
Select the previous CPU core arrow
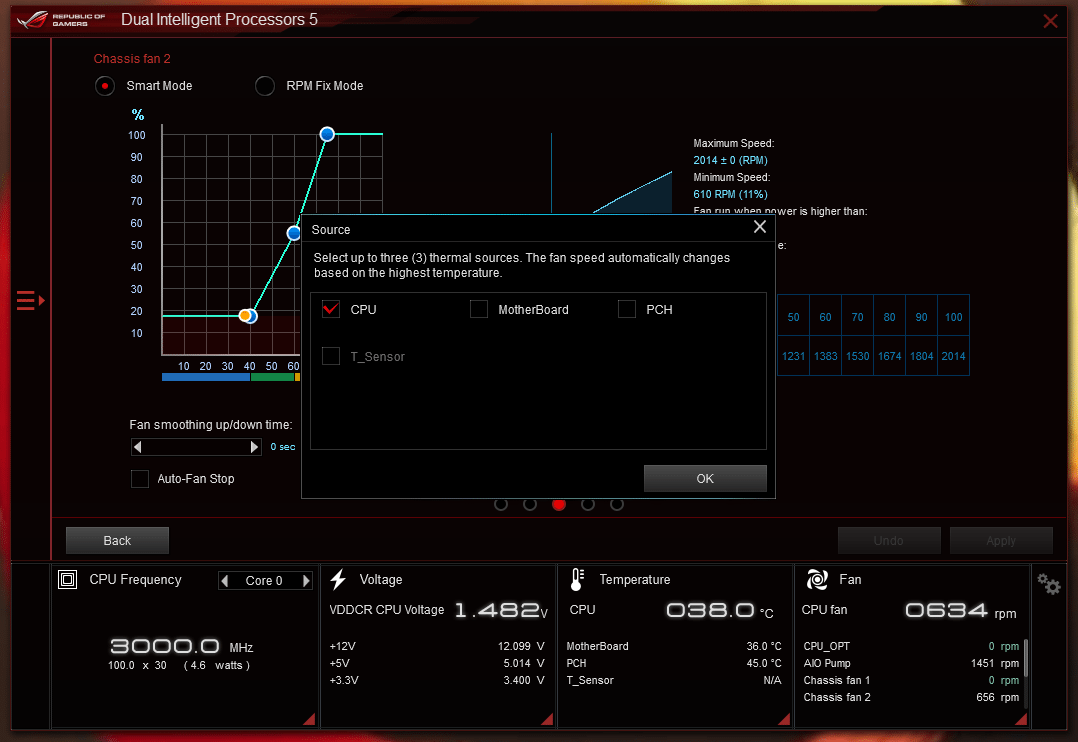[225, 581]
